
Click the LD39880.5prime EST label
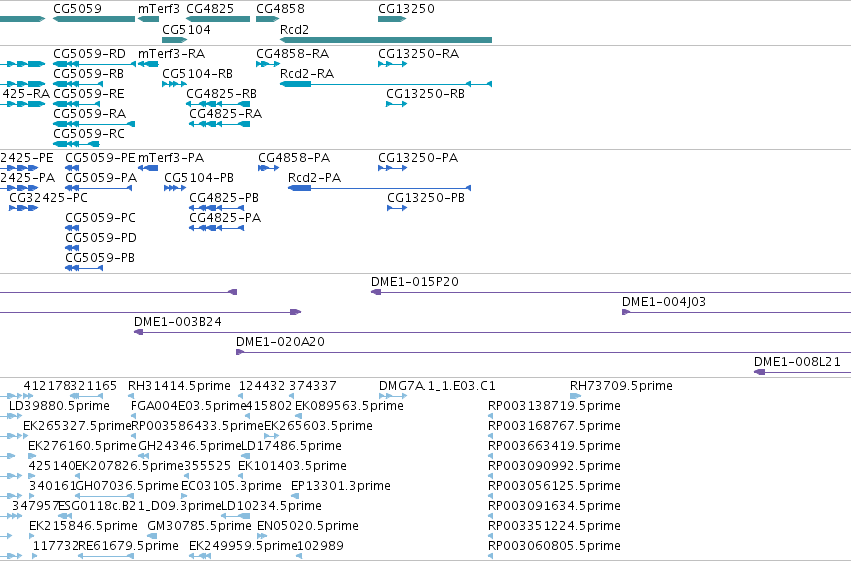(59, 406)
